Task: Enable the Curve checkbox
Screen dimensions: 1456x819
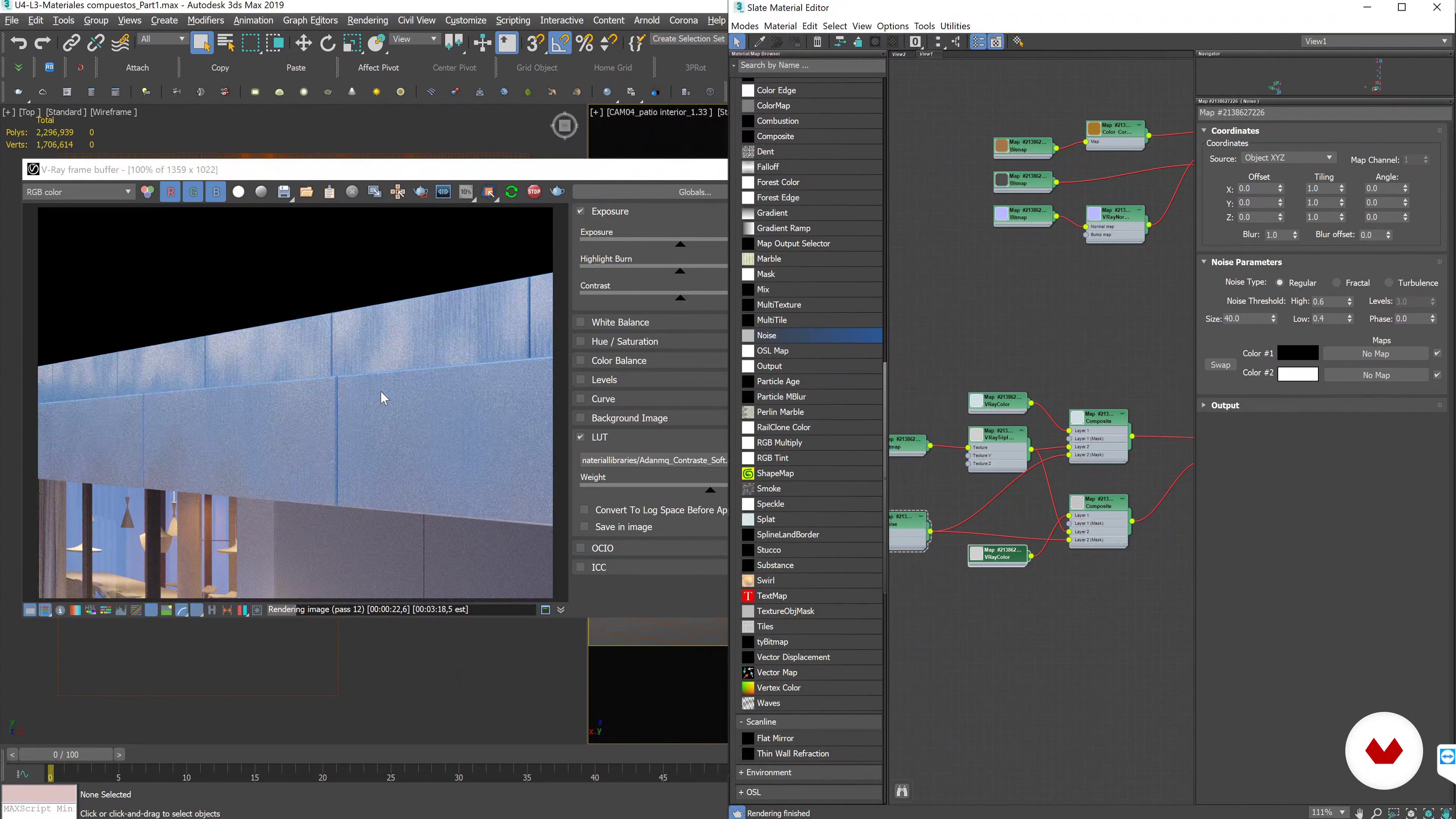Action: 581,399
